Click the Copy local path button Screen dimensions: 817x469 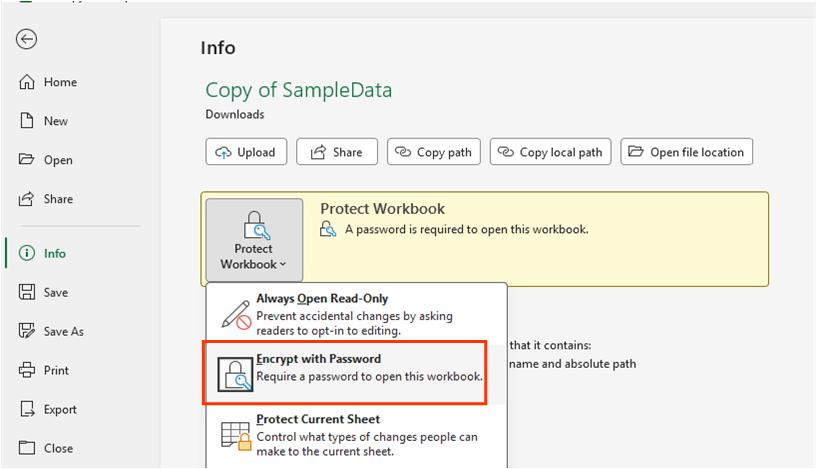(x=550, y=152)
